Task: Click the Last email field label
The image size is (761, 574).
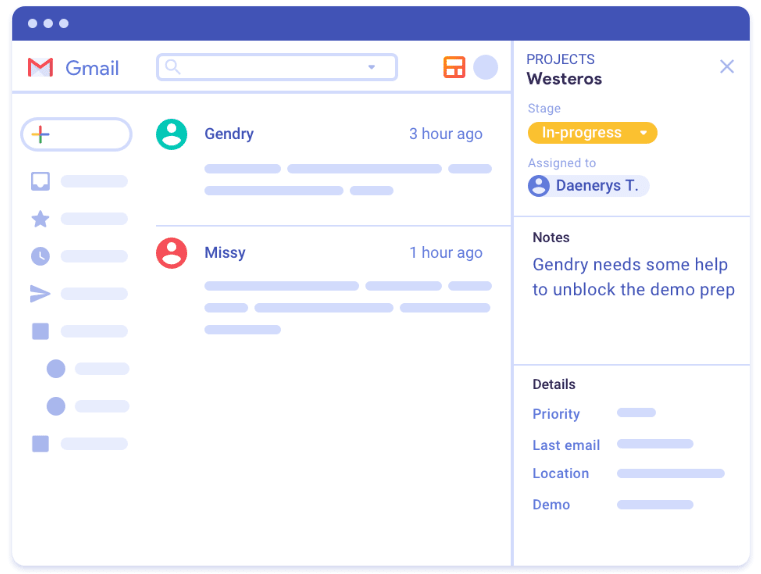Action: pyautogui.click(x=566, y=445)
